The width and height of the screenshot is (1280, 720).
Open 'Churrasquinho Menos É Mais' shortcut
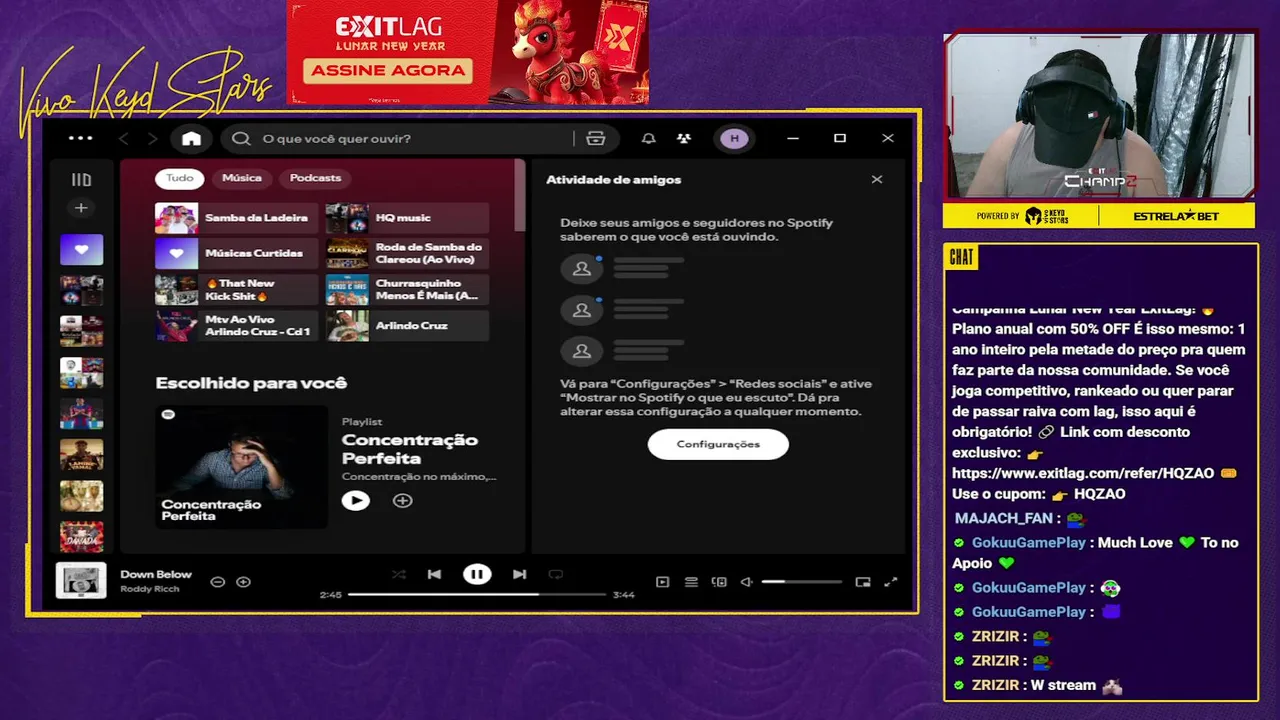click(407, 290)
